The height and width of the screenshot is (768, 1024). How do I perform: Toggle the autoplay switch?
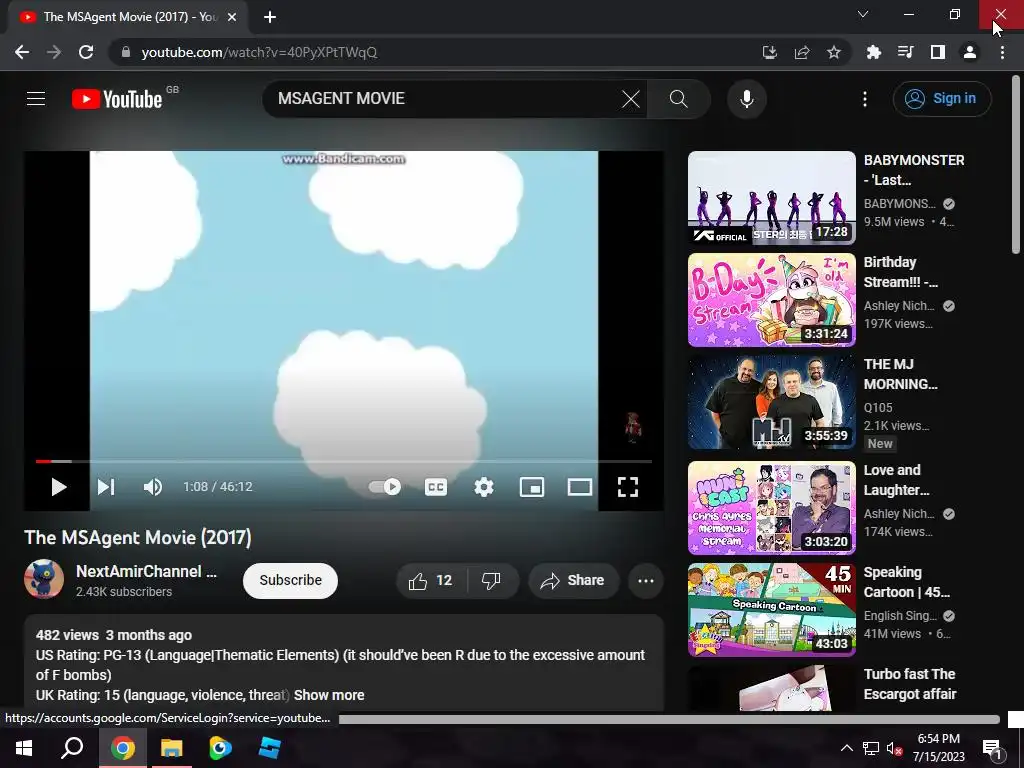click(x=385, y=487)
